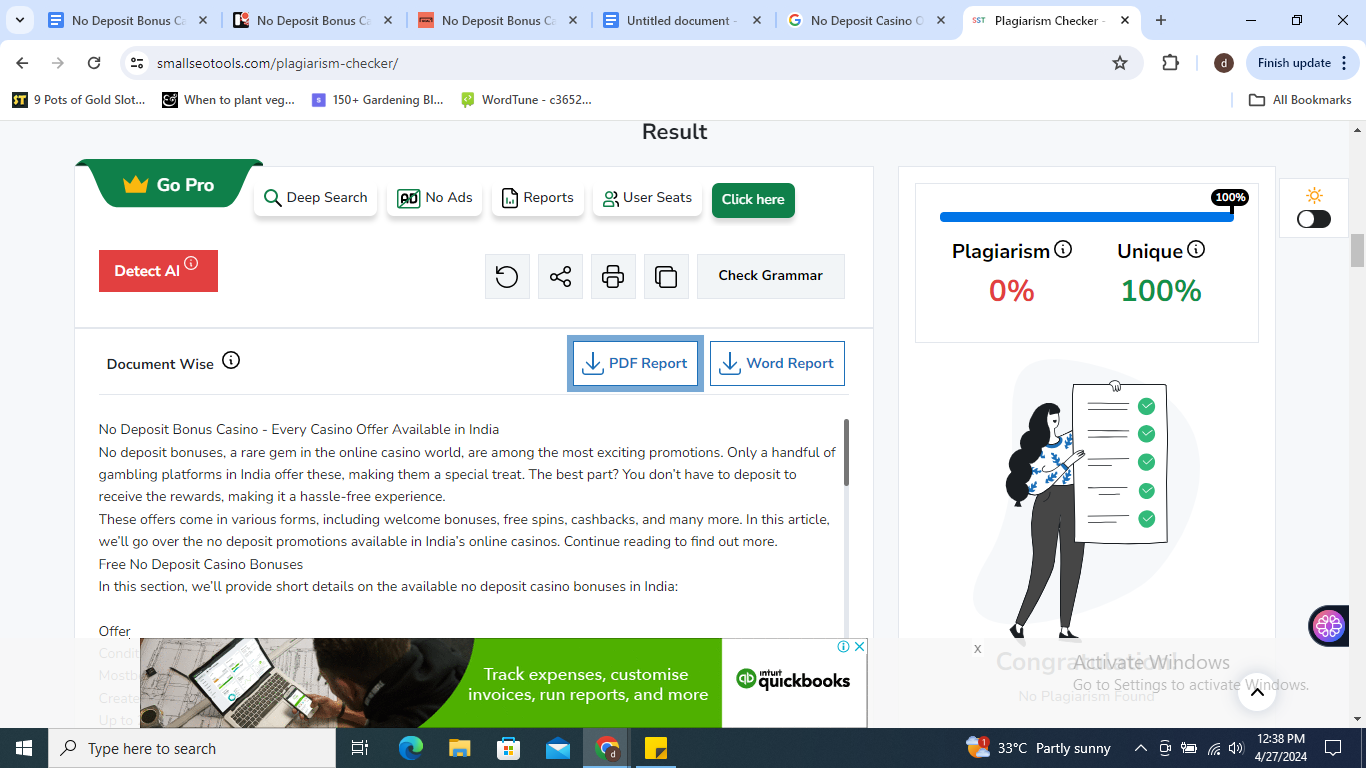Screen dimensions: 1366x768
Task: Click the Check Grammar button
Action: [x=770, y=276]
